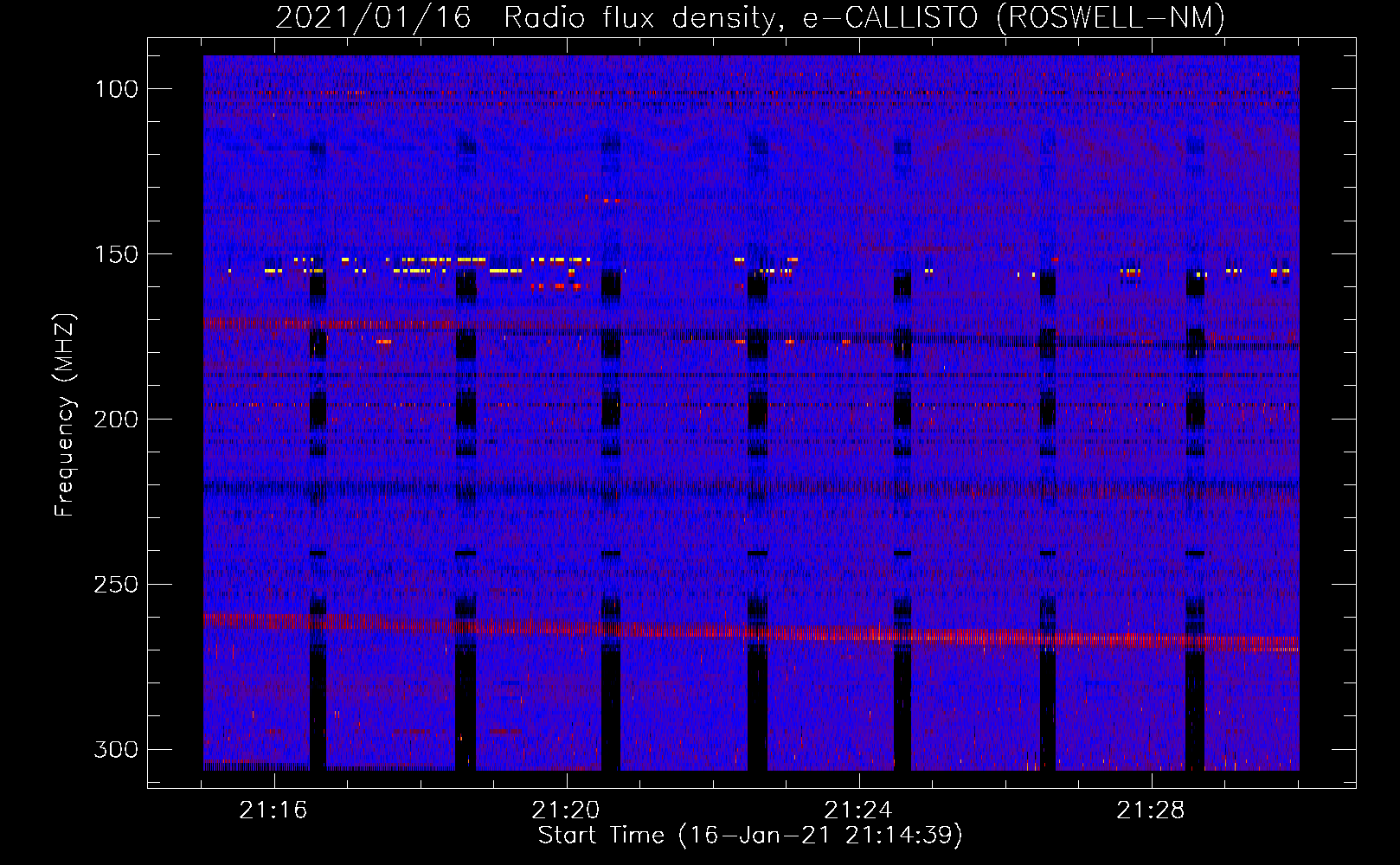Click the 300 frequency tick label
Screen dimensions: 1400x865
coord(116,749)
